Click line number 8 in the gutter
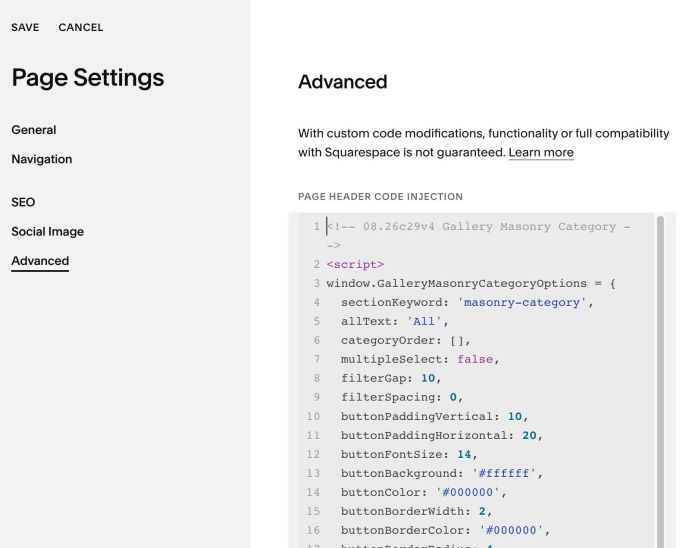Viewport: 700px width, 548px height. [317, 379]
